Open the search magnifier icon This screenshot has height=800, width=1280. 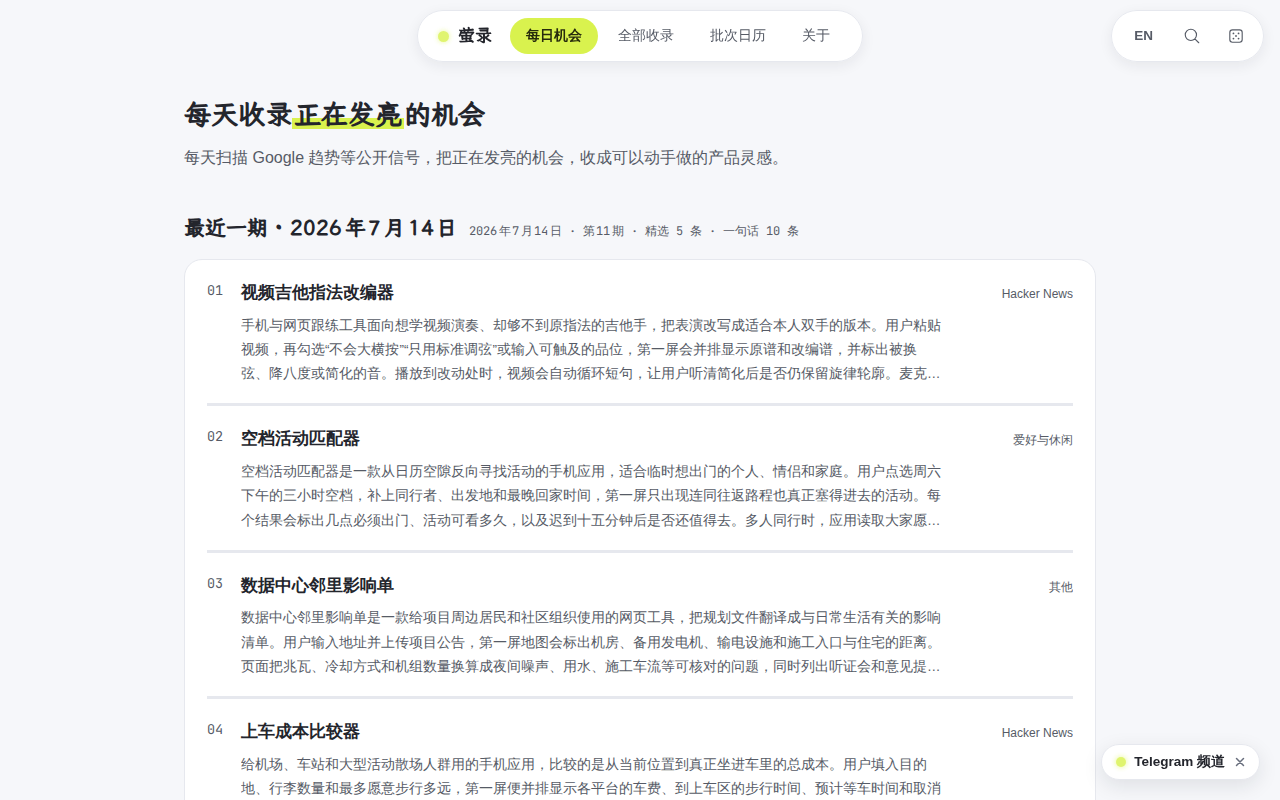pyautogui.click(x=1191, y=36)
